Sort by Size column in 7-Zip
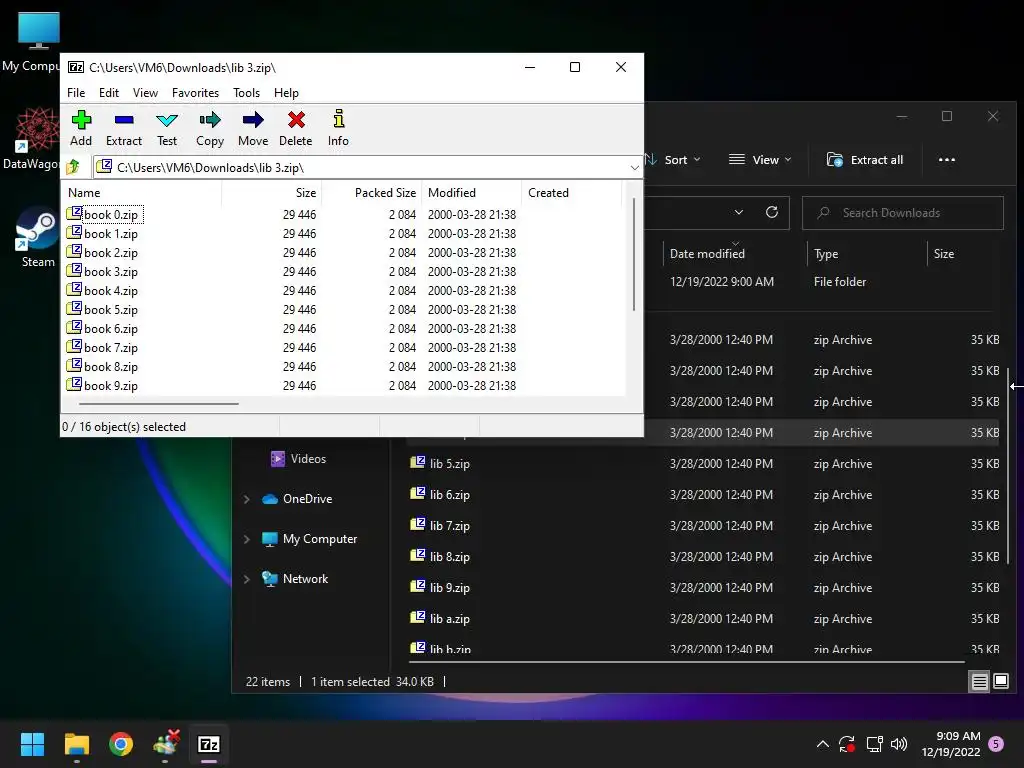The image size is (1024, 768). coord(306,193)
